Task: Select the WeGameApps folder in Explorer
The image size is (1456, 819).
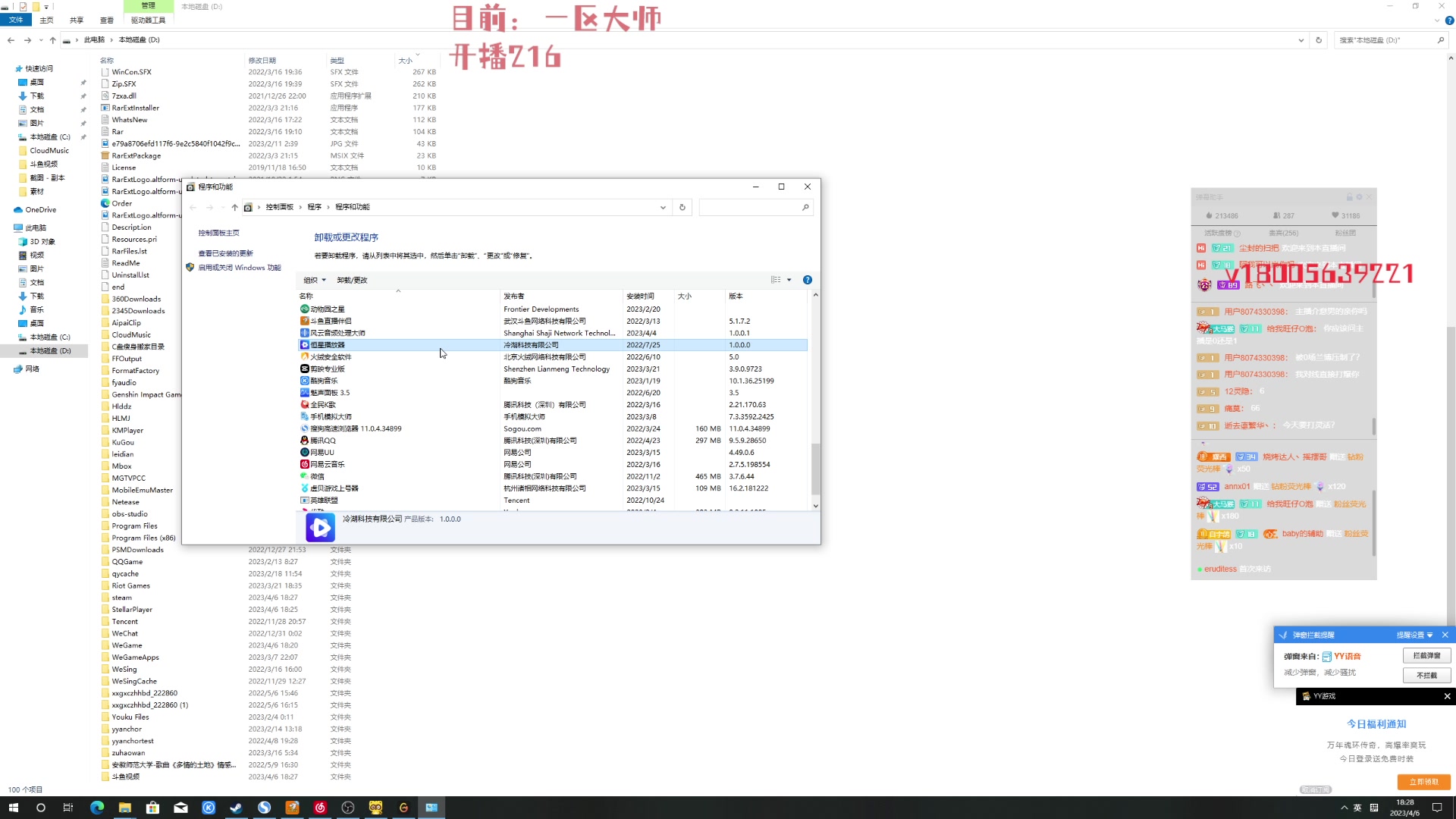Action: coord(135,657)
